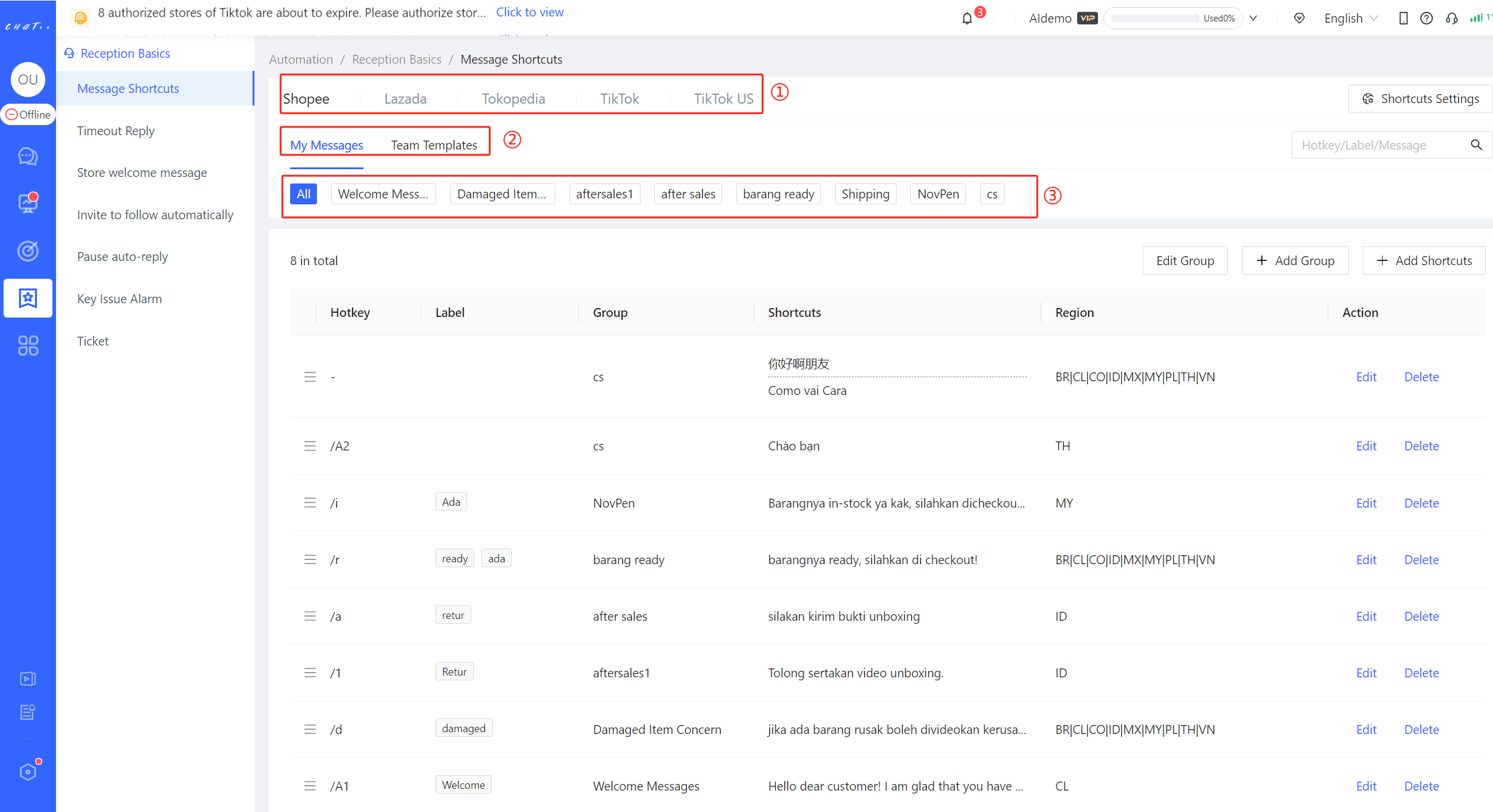Click drag handle of the /A2 row
The image size is (1493, 812).
point(310,446)
